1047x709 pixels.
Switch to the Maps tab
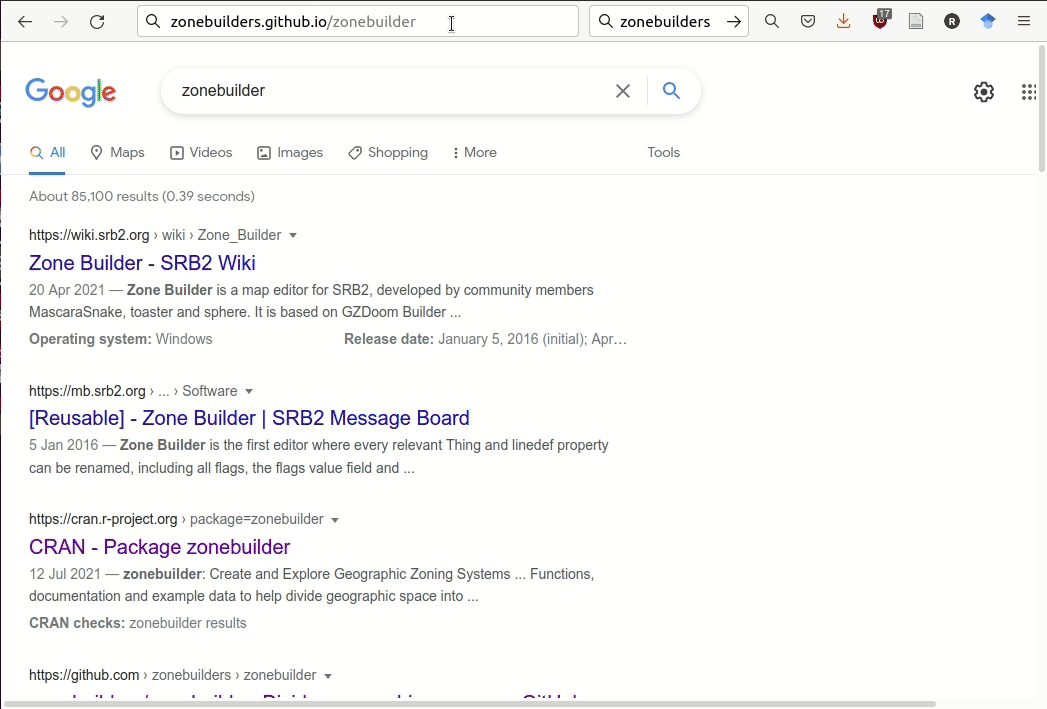click(x=118, y=153)
